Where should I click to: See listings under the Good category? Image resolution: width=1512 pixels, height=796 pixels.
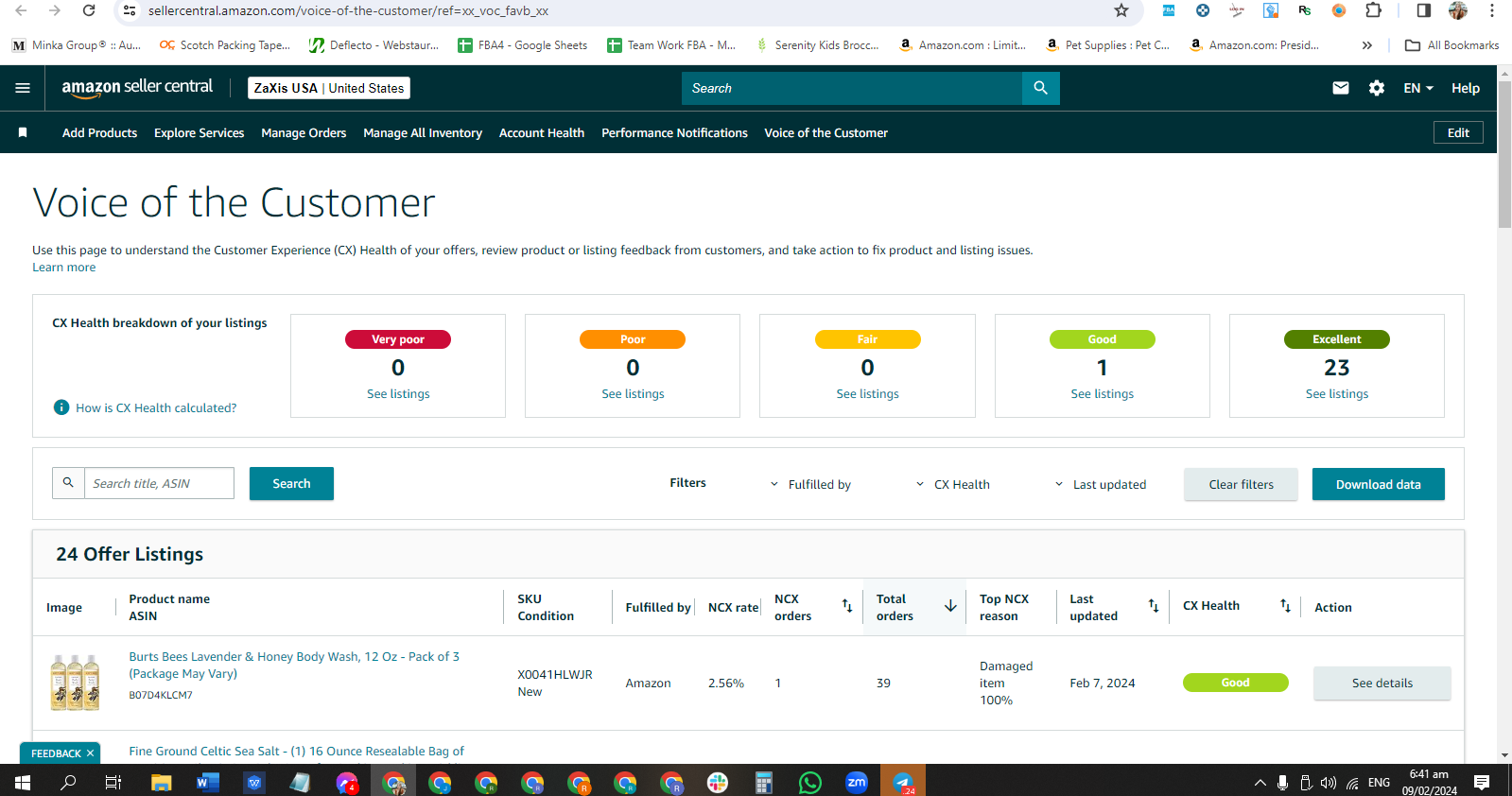pos(1102,393)
